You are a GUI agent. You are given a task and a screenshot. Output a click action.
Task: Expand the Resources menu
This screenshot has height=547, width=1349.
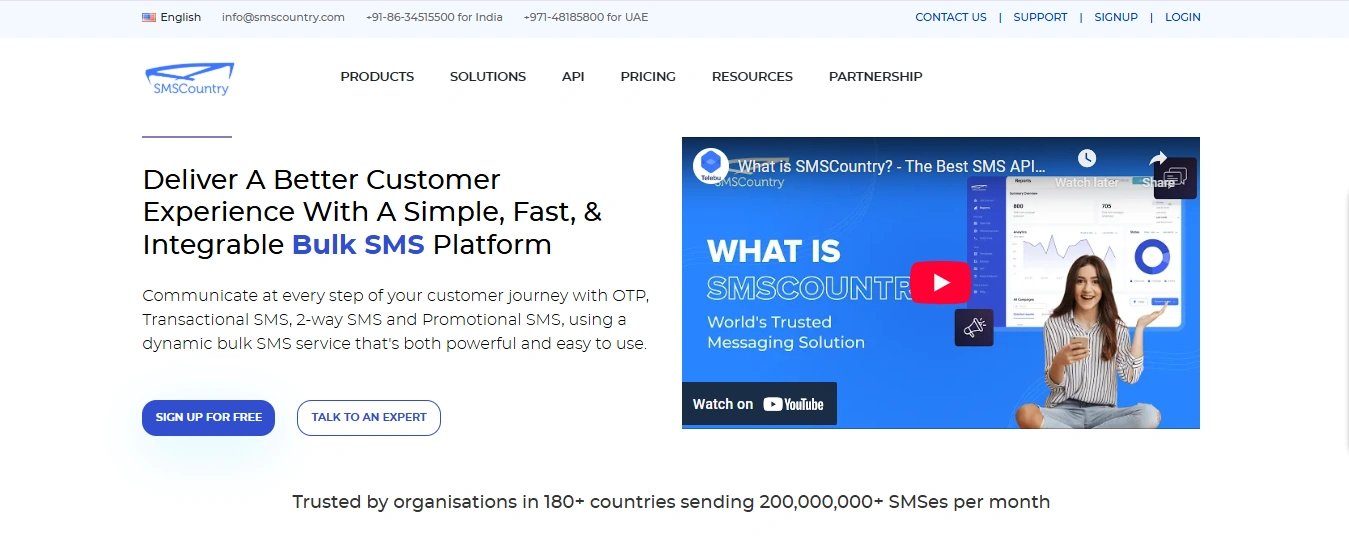click(752, 76)
